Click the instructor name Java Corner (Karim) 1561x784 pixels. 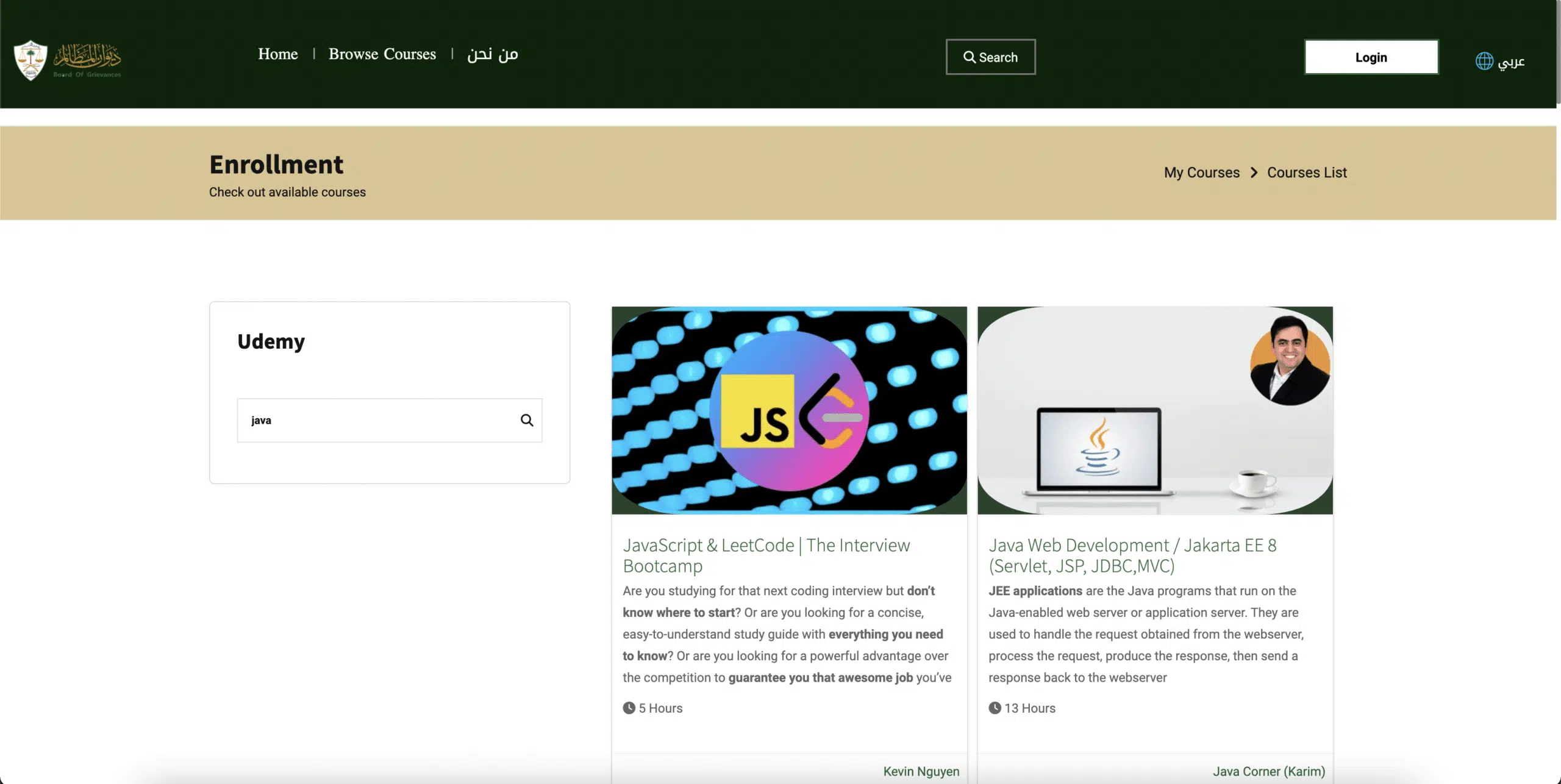click(x=1269, y=771)
